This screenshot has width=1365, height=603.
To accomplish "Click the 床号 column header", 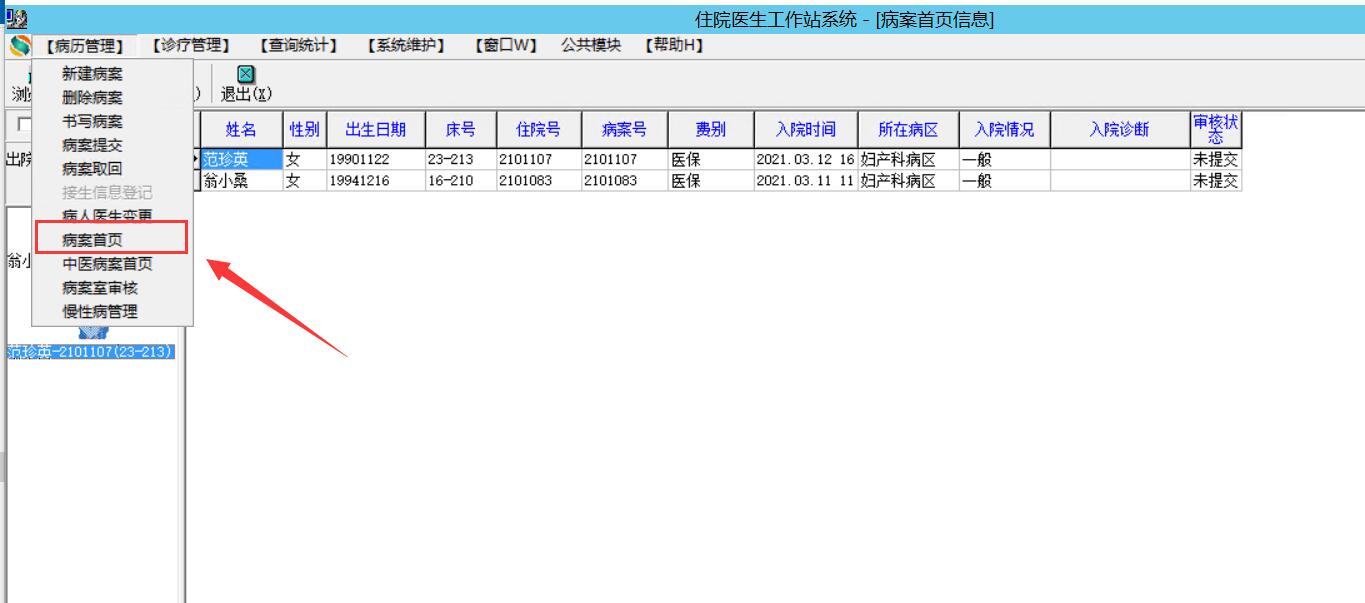I will point(460,130).
